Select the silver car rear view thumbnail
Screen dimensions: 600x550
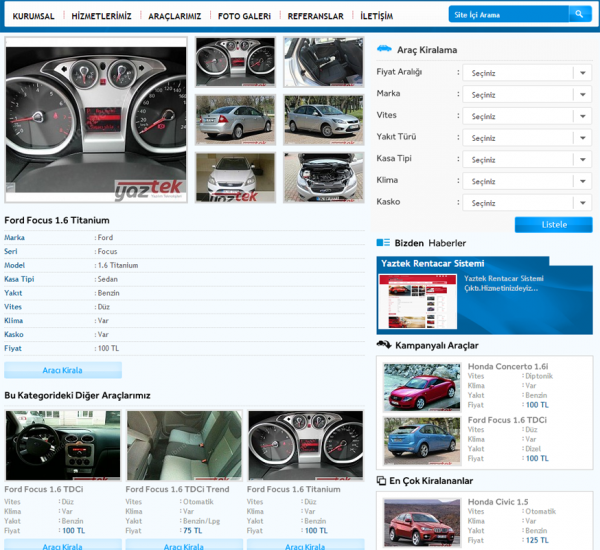(x=235, y=120)
